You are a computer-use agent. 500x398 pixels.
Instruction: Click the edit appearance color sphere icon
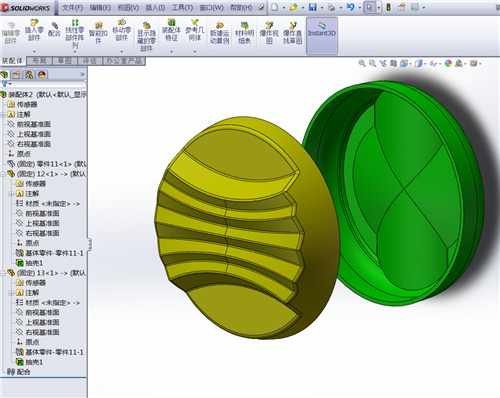pyautogui.click(x=448, y=63)
